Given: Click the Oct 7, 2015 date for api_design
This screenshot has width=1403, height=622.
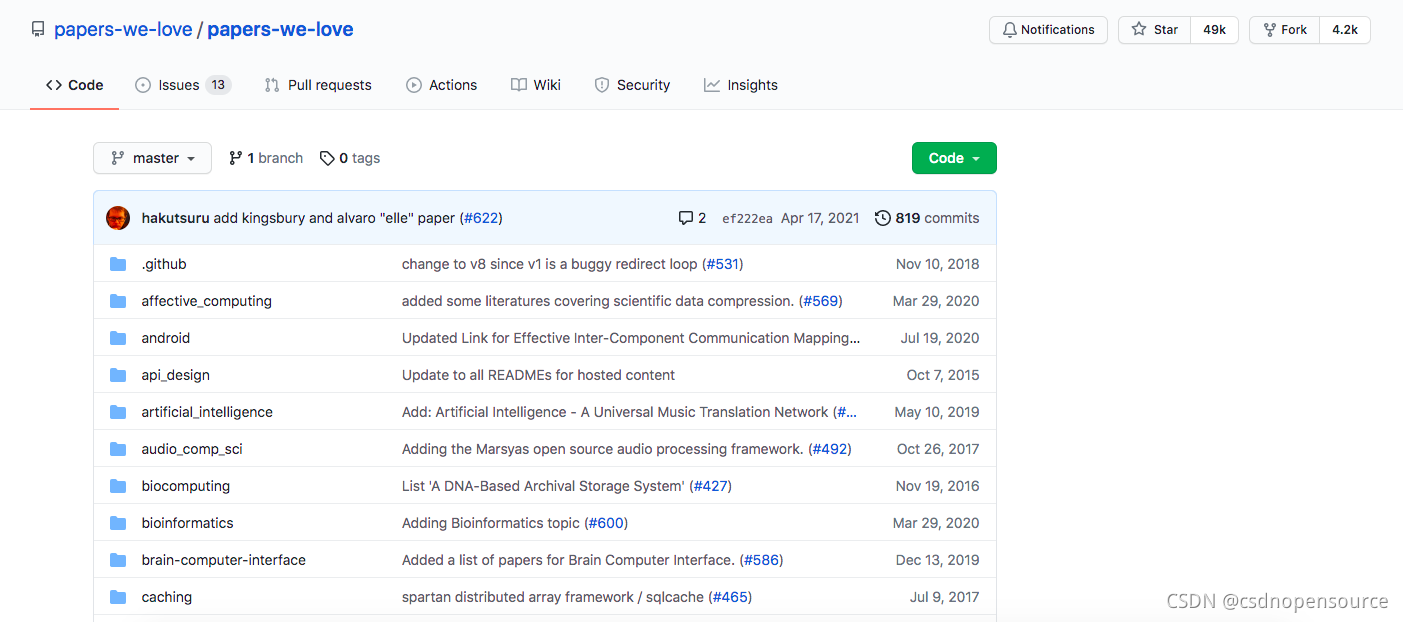Looking at the screenshot, I should [x=943, y=375].
